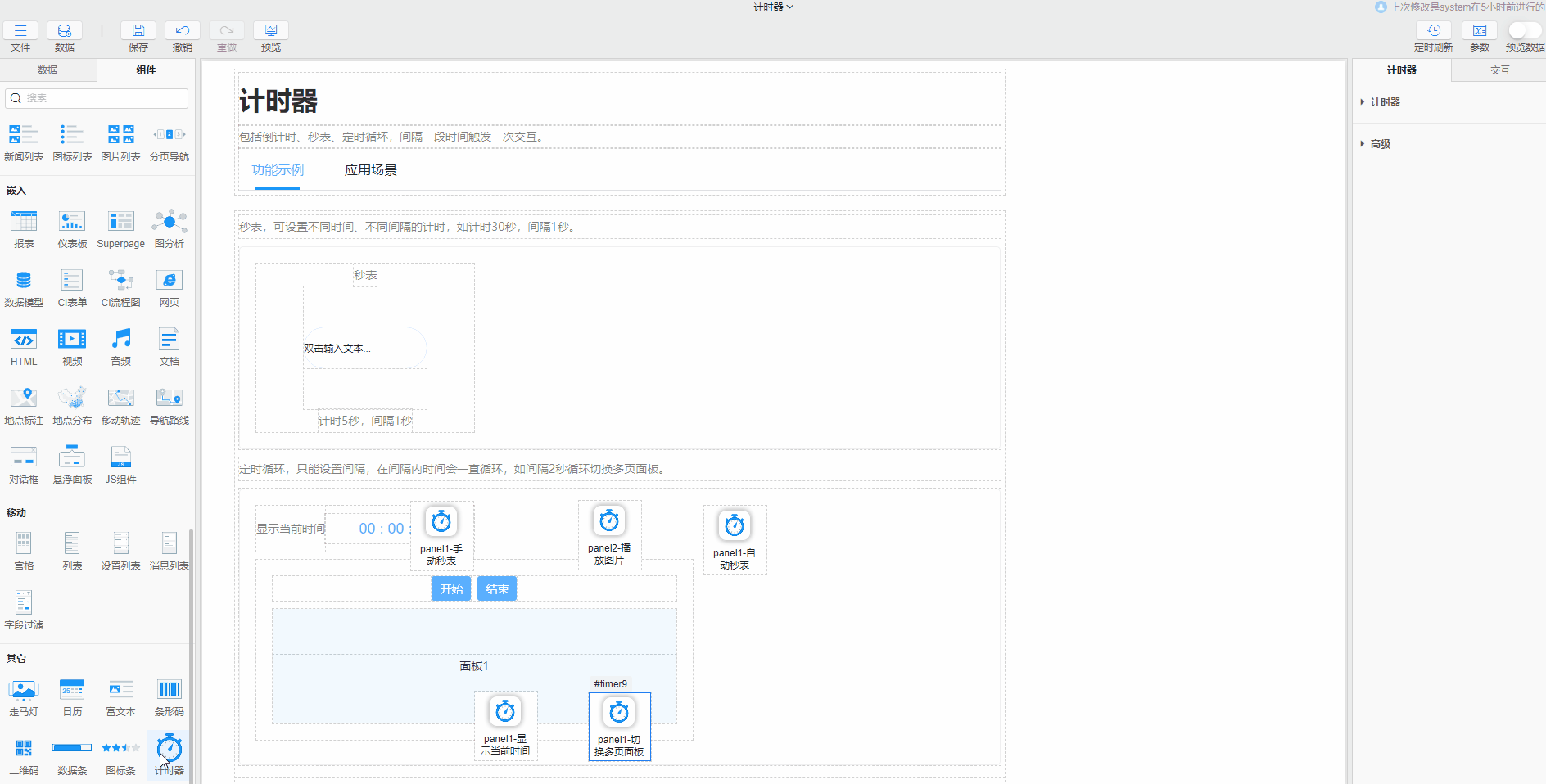Pick the 音频 audio component icon
The height and width of the screenshot is (784, 1546).
point(121,340)
